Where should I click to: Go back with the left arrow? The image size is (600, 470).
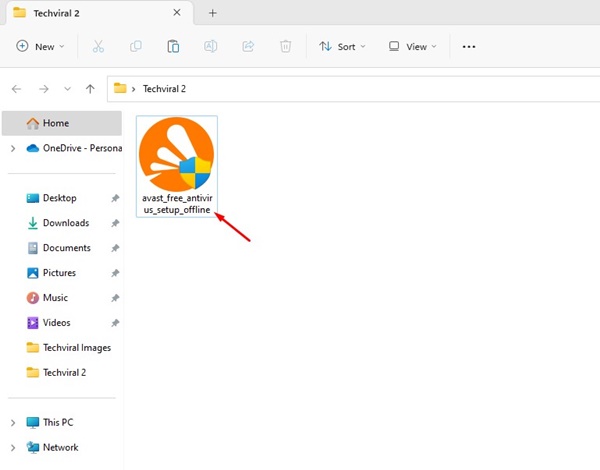16,89
